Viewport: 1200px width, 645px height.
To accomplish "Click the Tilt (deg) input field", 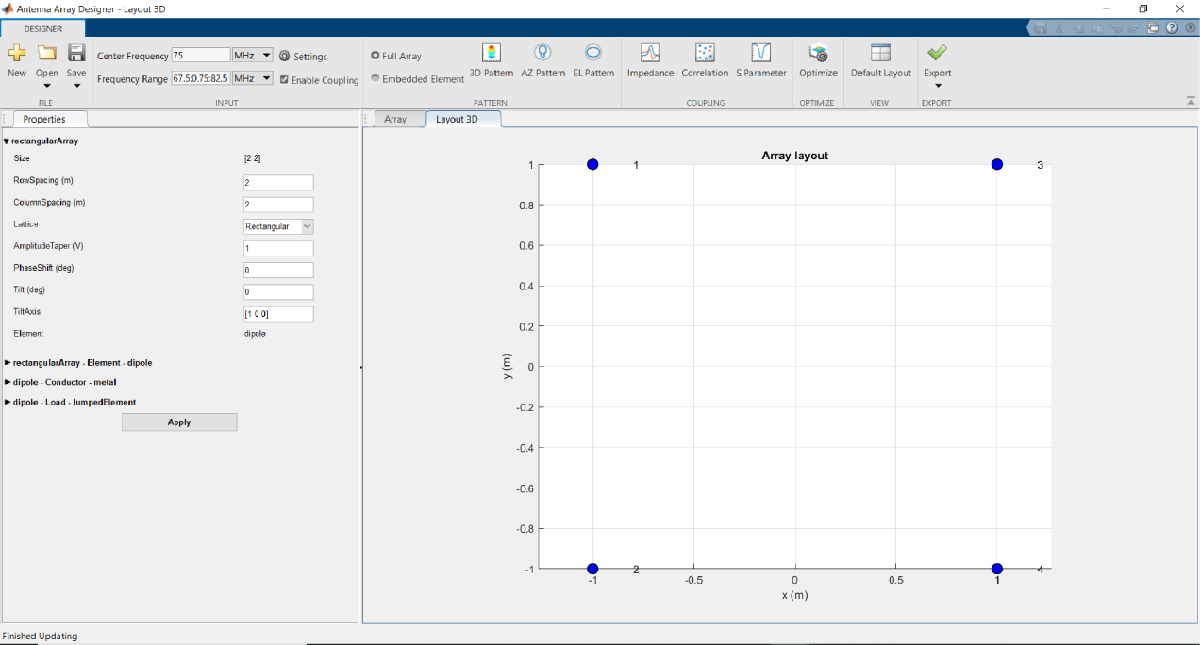I will click(x=278, y=292).
